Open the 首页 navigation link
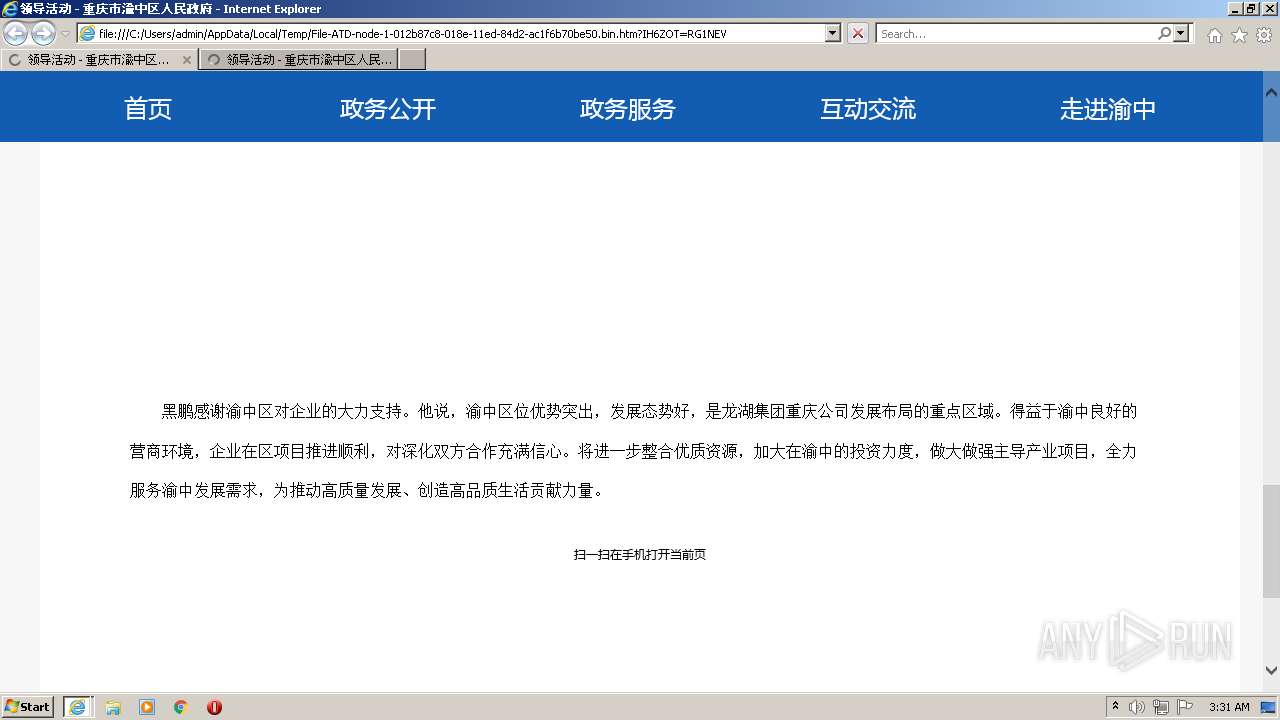Image resolution: width=1280 pixels, height=720 pixels. 148,108
